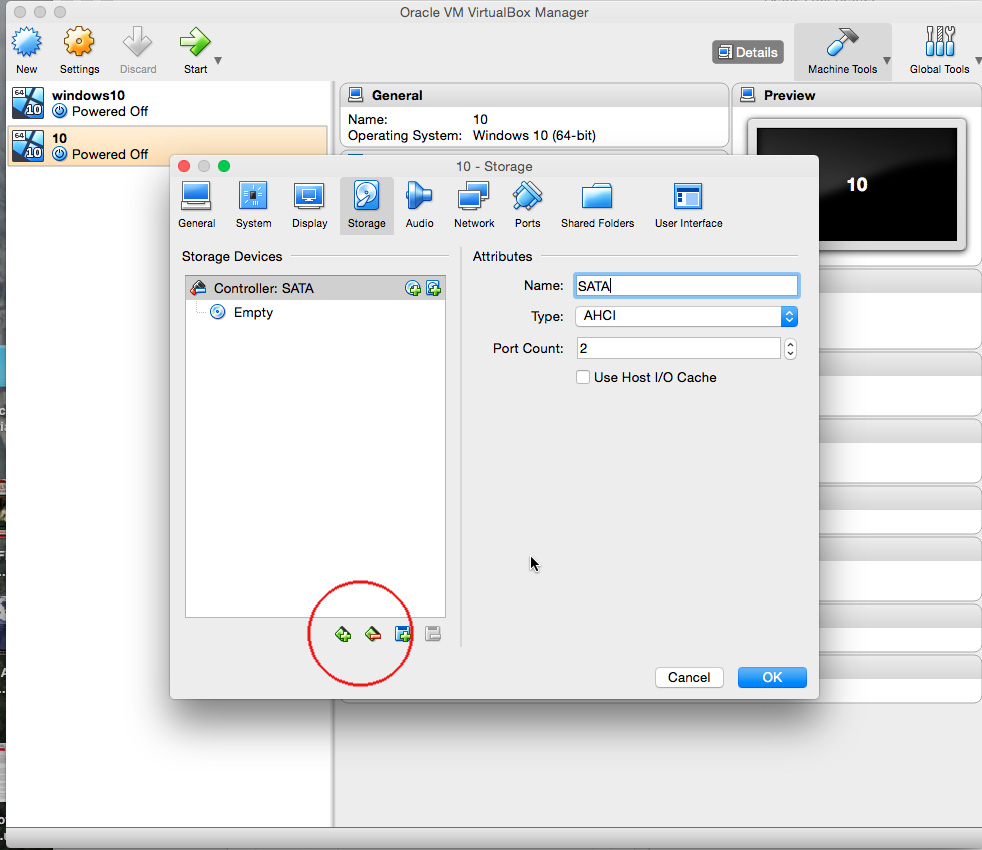Switch to the Audio settings tab

click(x=419, y=205)
